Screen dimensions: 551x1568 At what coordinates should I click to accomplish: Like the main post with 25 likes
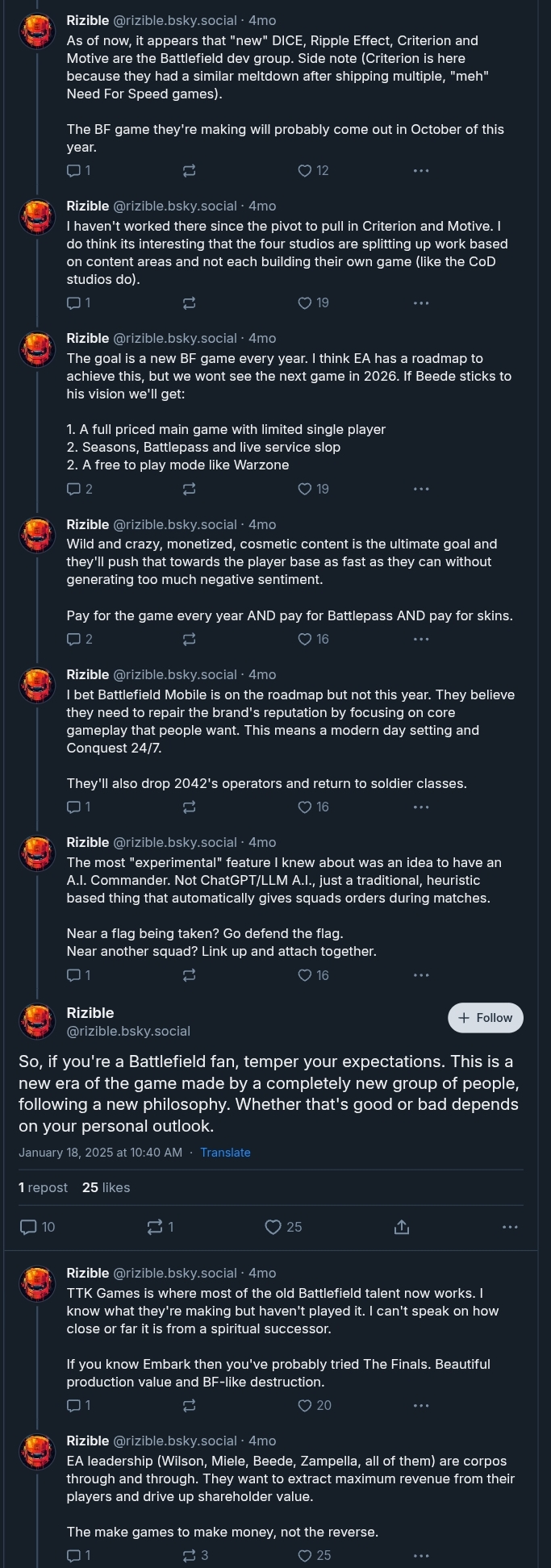click(x=273, y=1227)
